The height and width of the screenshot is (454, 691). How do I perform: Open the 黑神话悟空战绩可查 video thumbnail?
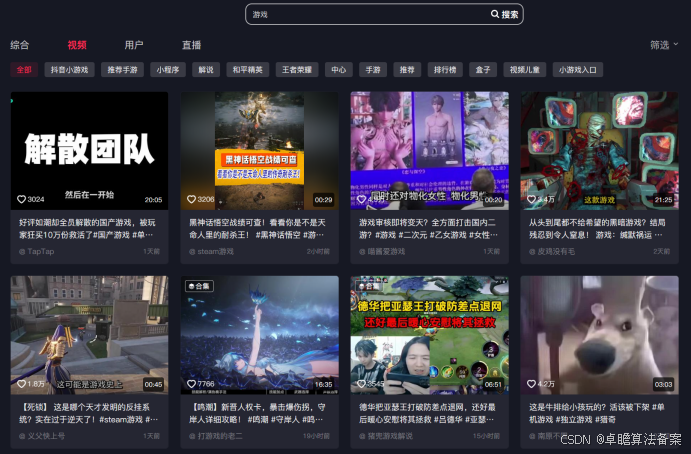(260, 151)
